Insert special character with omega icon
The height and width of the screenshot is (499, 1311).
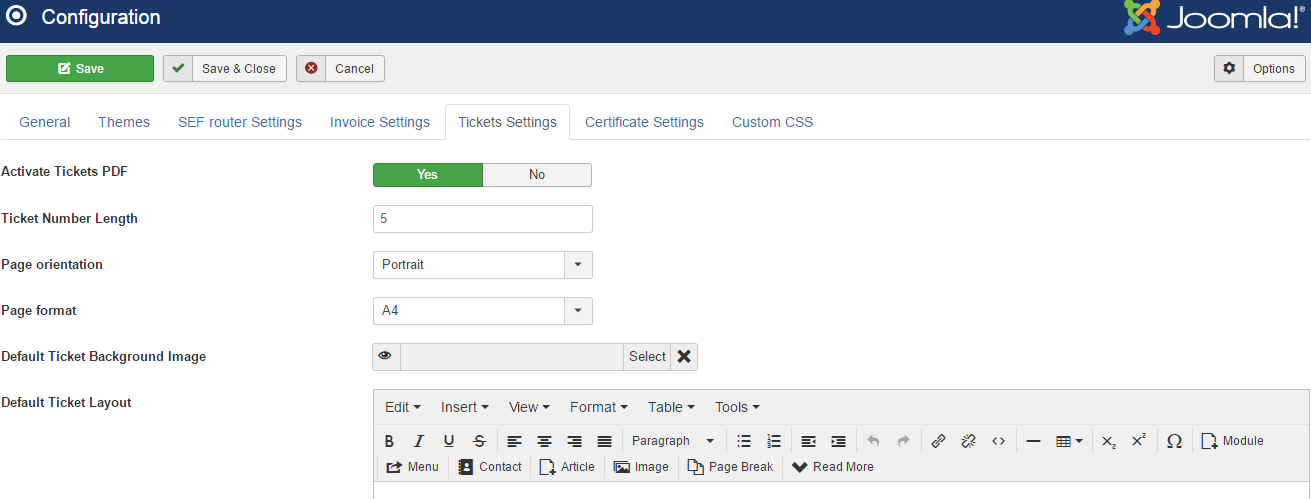1174,441
